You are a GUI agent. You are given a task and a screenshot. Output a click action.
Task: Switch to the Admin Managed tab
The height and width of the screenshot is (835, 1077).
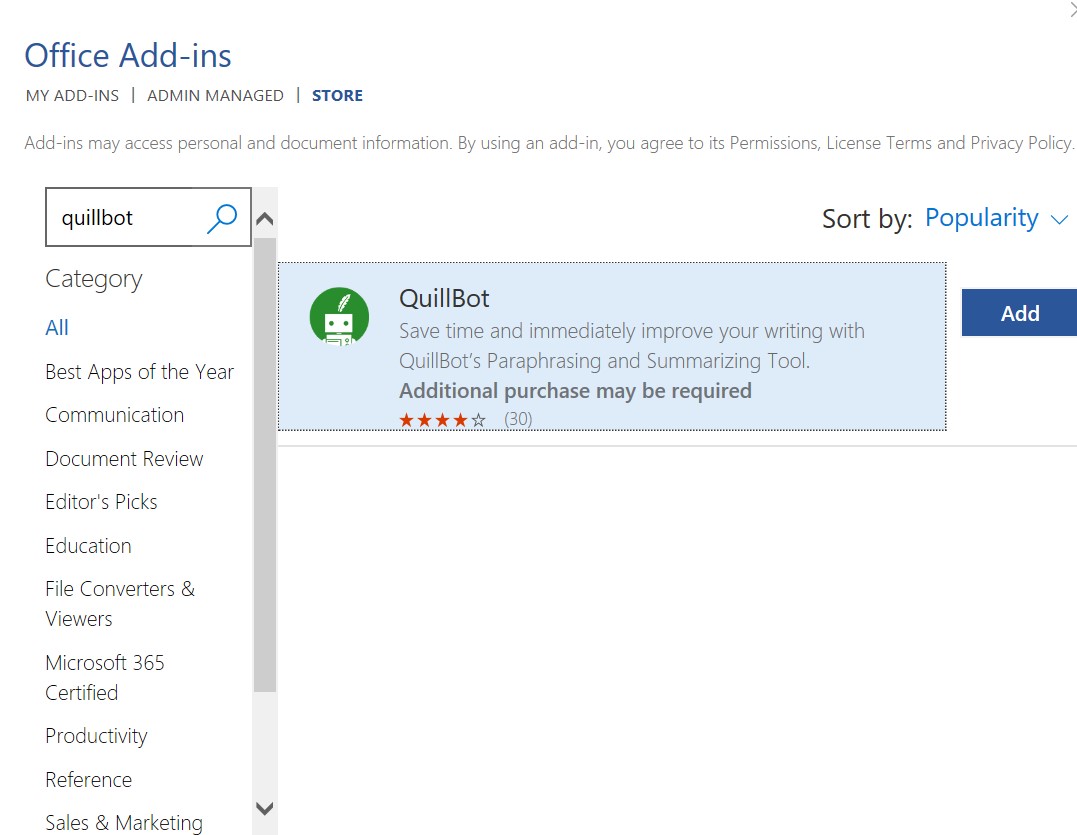pos(215,95)
